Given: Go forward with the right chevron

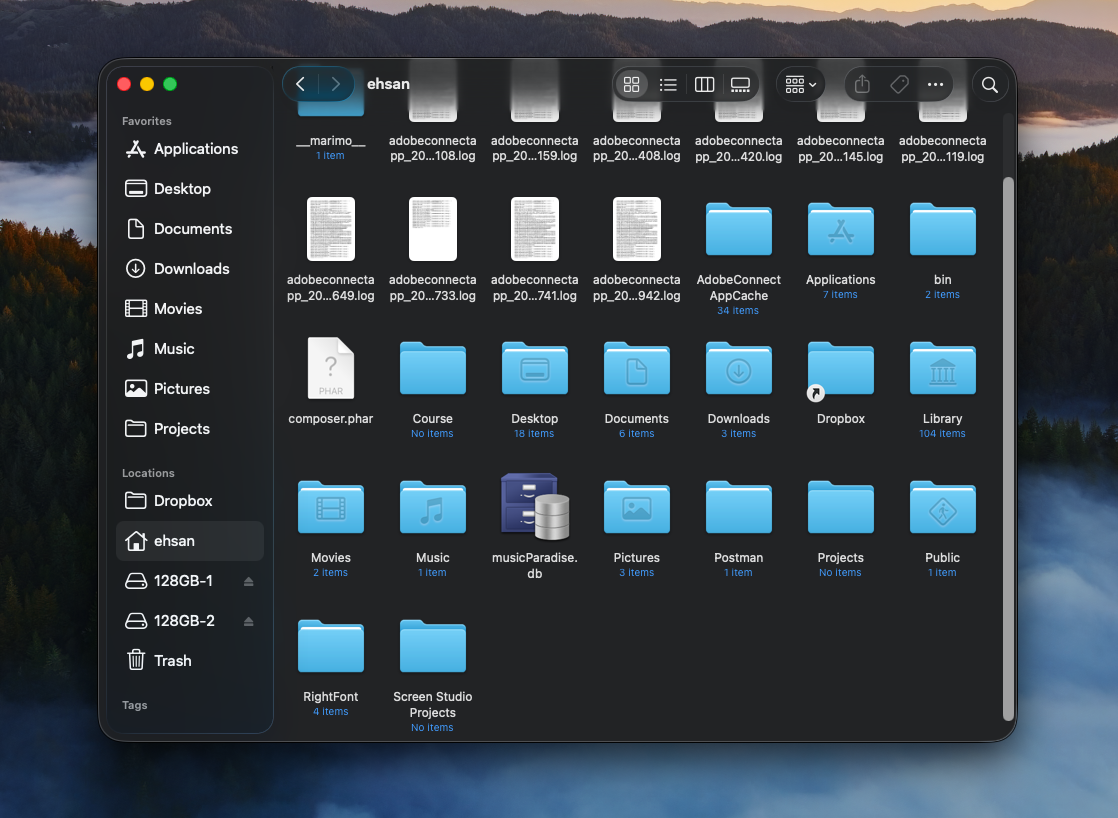Looking at the screenshot, I should [336, 84].
